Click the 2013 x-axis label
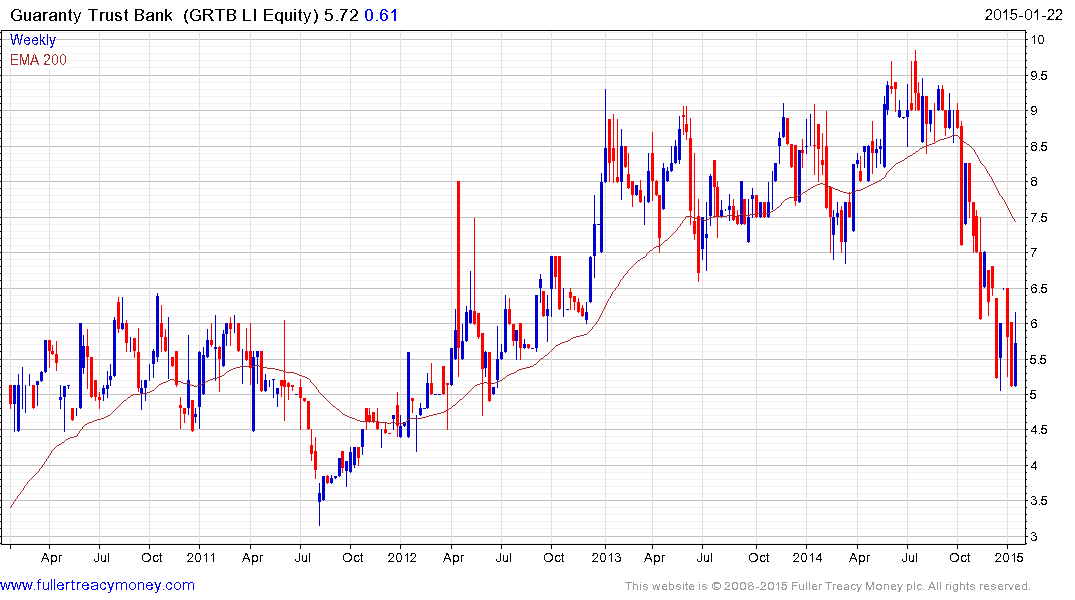Image resolution: width=1075 pixels, height=600 pixels. click(606, 557)
